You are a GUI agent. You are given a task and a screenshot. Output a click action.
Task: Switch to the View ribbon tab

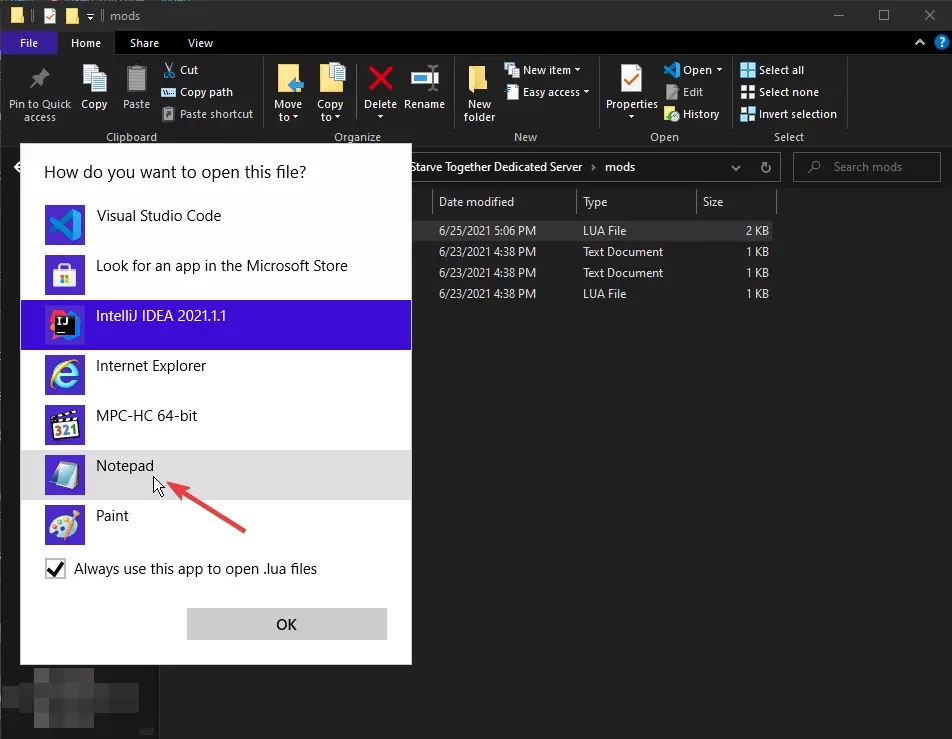(200, 43)
